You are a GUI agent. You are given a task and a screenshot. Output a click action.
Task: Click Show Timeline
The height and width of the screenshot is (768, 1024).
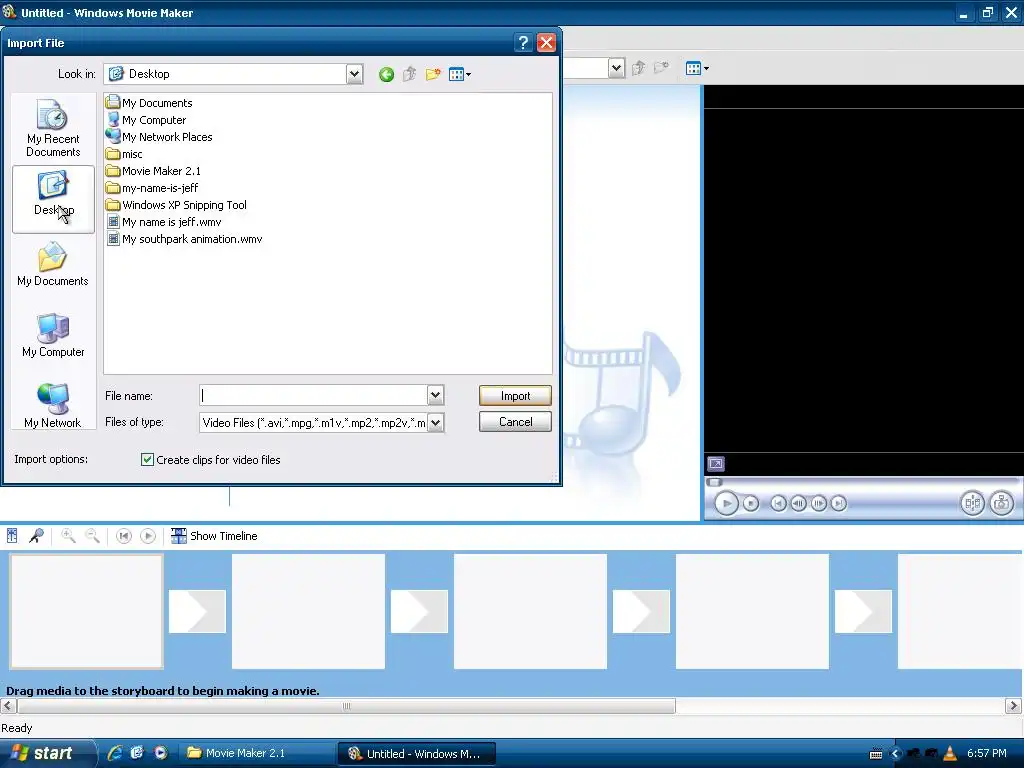coord(214,536)
